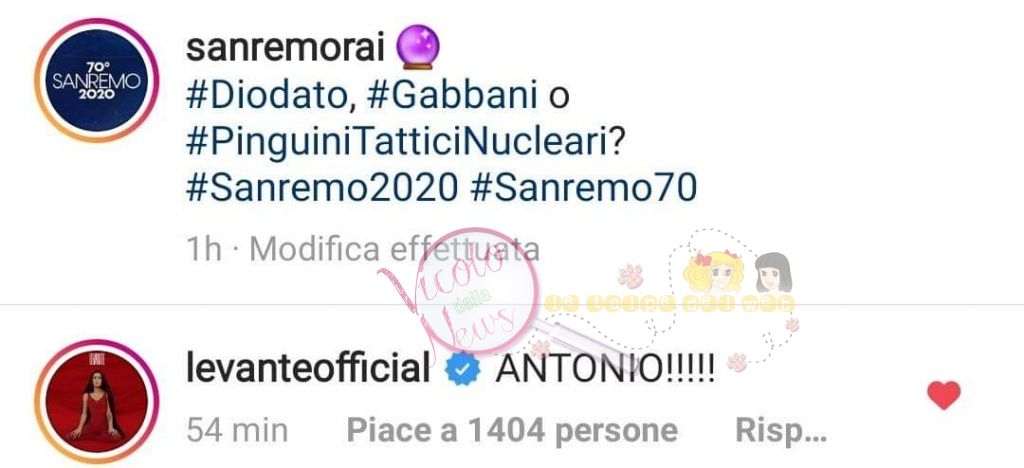Click the ANTONIO!!!!!! comment text
Screen dimensions: 1024x468
click(605, 370)
